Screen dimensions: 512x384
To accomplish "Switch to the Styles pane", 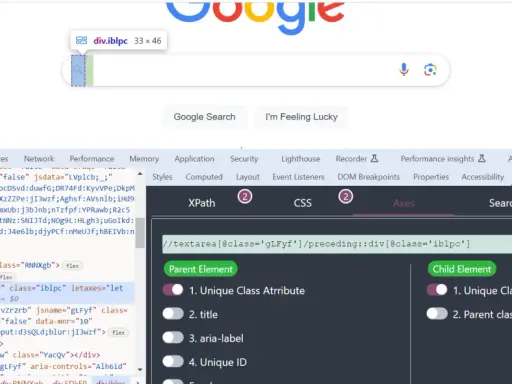I will (x=162, y=177).
